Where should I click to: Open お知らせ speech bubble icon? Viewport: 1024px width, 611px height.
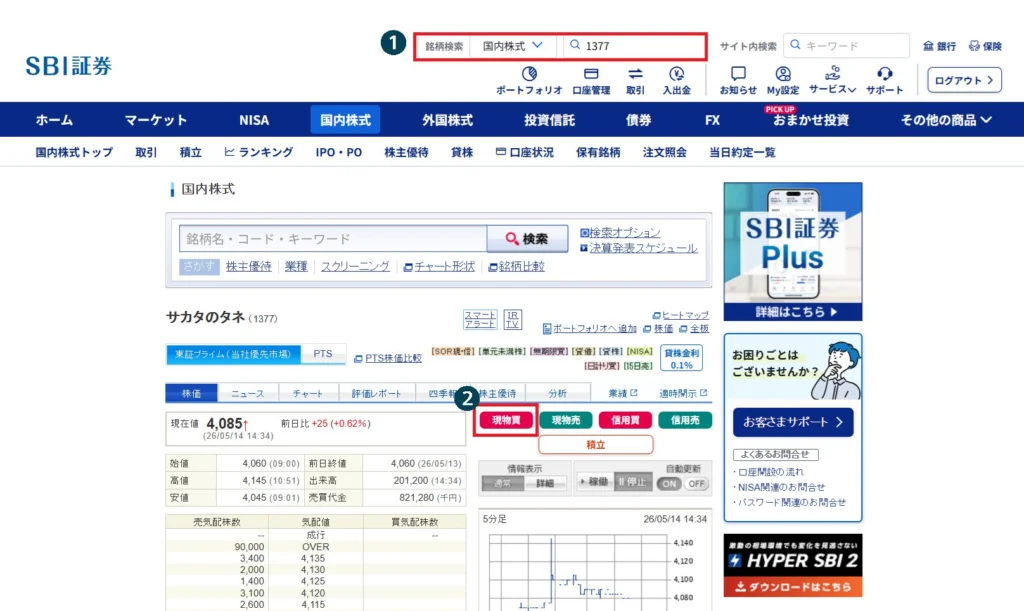[738, 73]
